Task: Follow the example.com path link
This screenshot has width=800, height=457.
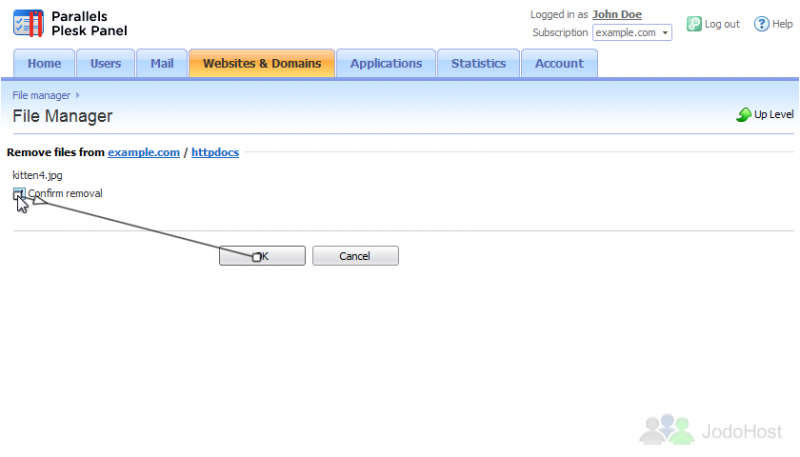Action: (144, 152)
